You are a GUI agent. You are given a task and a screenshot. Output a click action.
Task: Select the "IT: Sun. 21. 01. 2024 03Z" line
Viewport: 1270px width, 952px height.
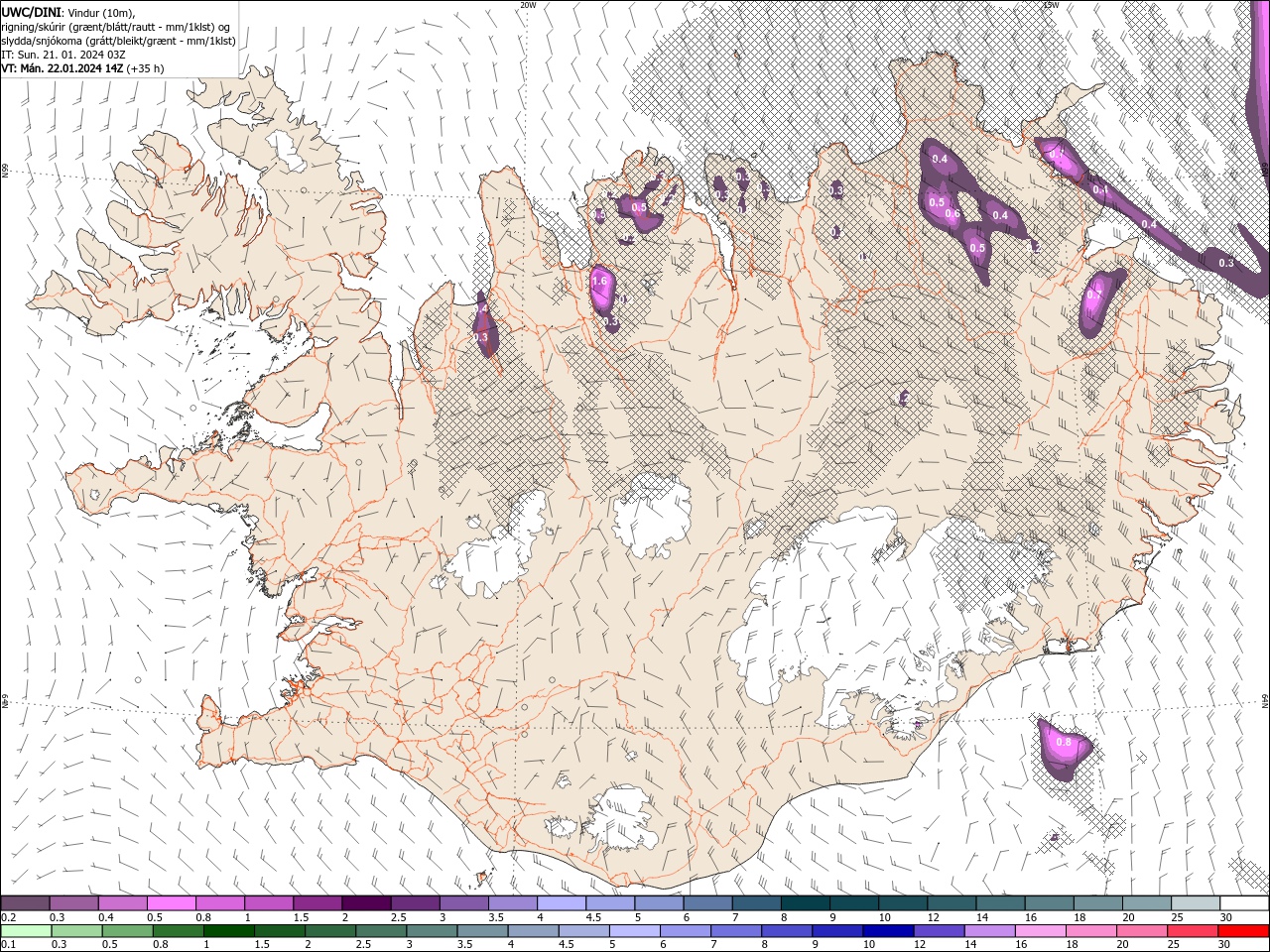tap(64, 55)
